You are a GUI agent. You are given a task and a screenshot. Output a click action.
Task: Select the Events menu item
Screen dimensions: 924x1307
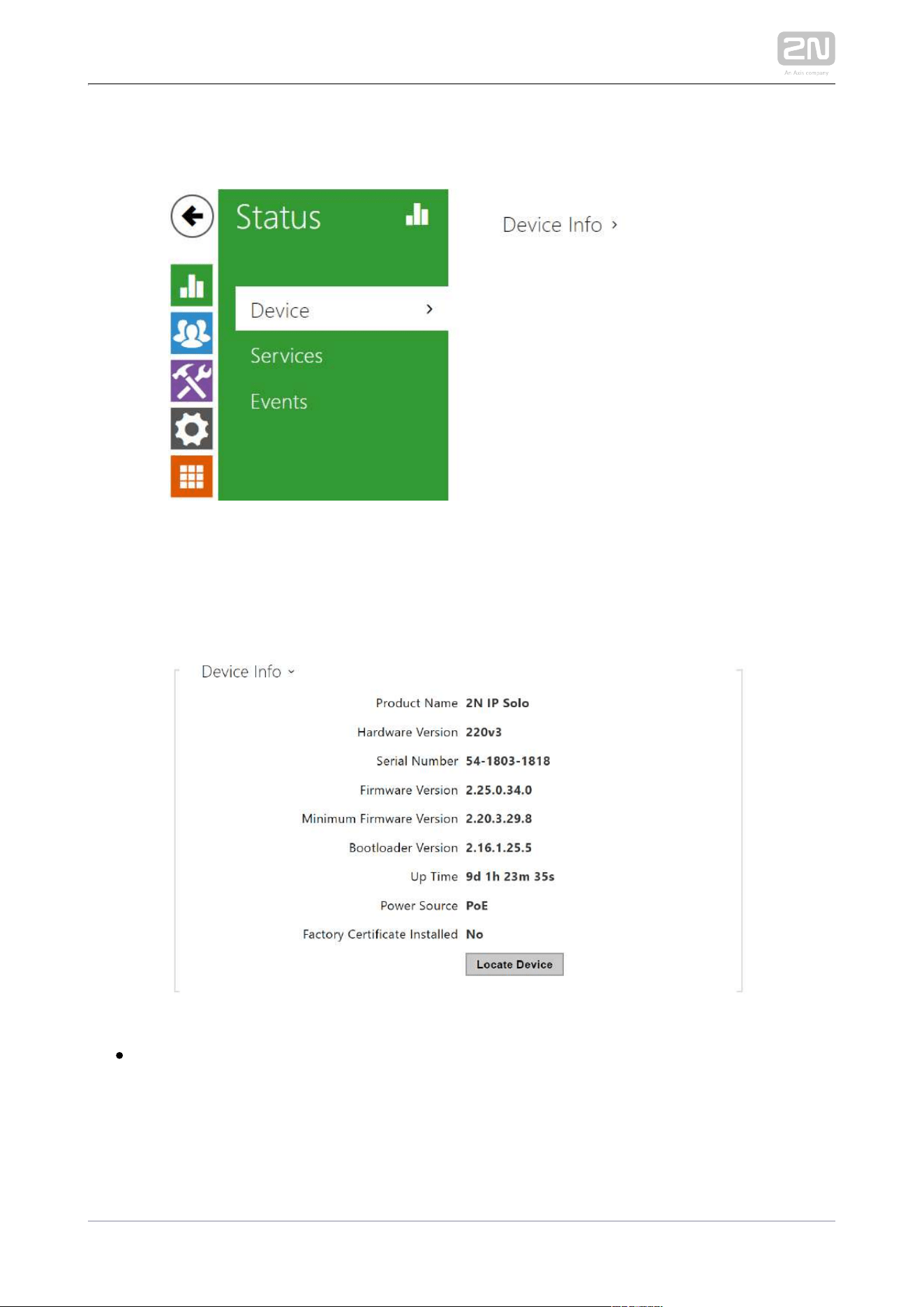[x=278, y=401]
